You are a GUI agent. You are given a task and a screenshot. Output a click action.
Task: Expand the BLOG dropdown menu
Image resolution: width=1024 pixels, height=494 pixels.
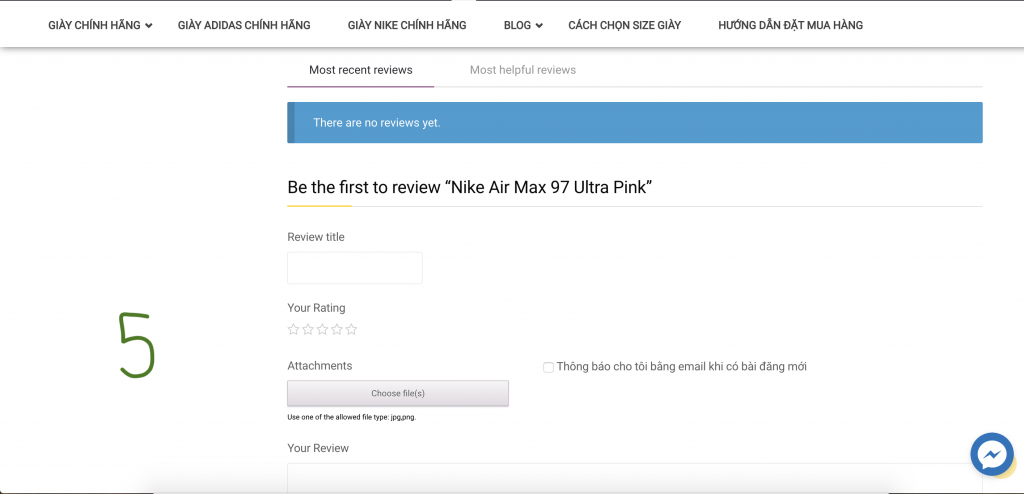click(523, 25)
